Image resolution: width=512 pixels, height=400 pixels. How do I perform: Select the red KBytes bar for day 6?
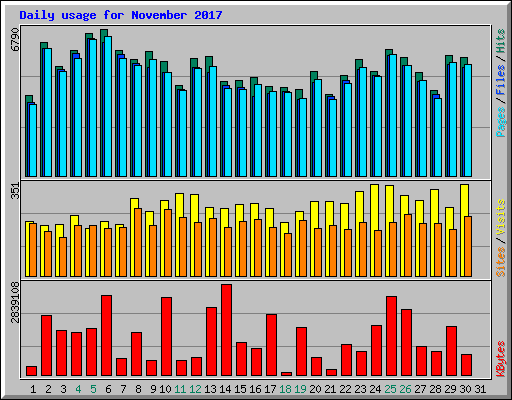106,335
